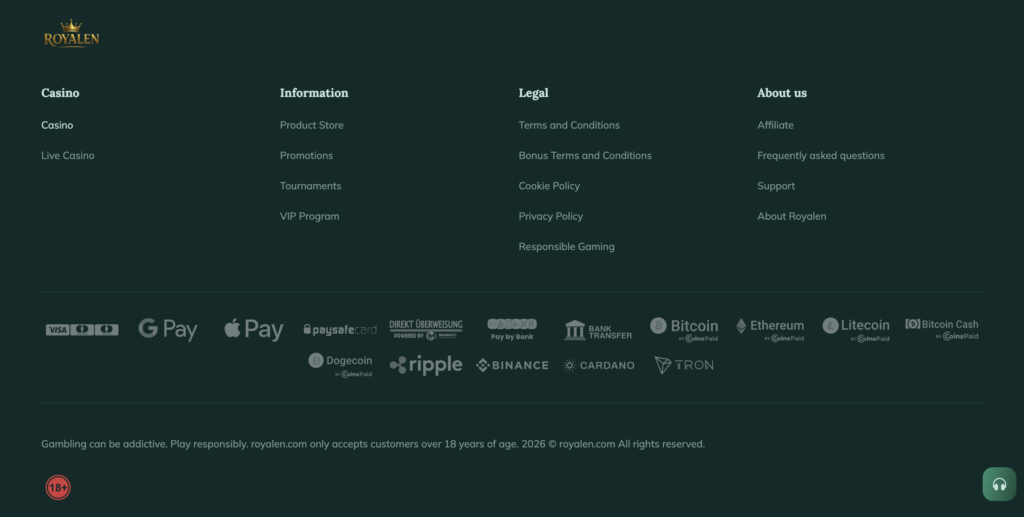The height and width of the screenshot is (517, 1024).
Task: Choose the Ethereum payment logo
Action: pyautogui.click(x=770, y=330)
